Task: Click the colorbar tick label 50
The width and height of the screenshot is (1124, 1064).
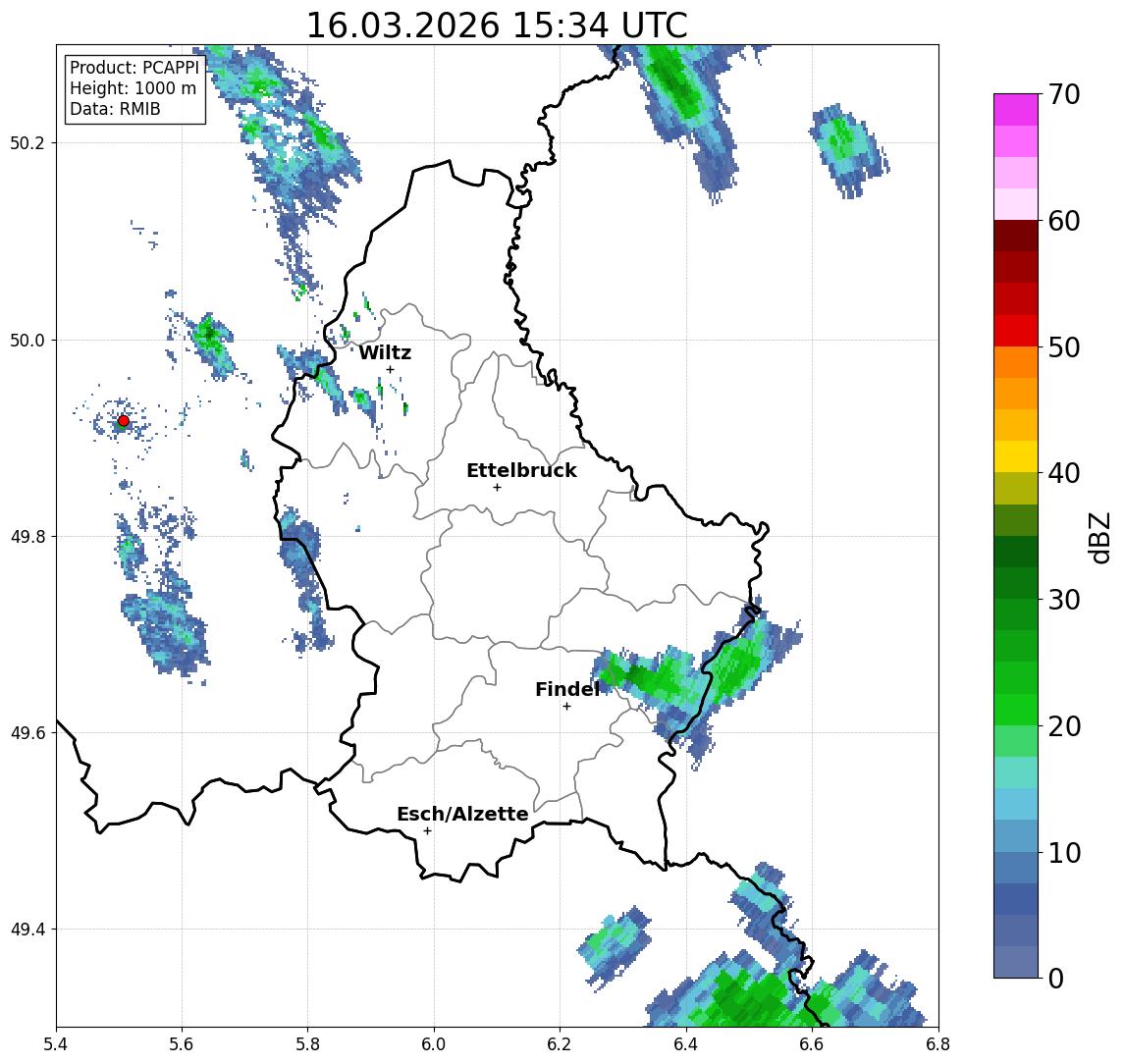Action: pyautogui.click(x=1064, y=347)
